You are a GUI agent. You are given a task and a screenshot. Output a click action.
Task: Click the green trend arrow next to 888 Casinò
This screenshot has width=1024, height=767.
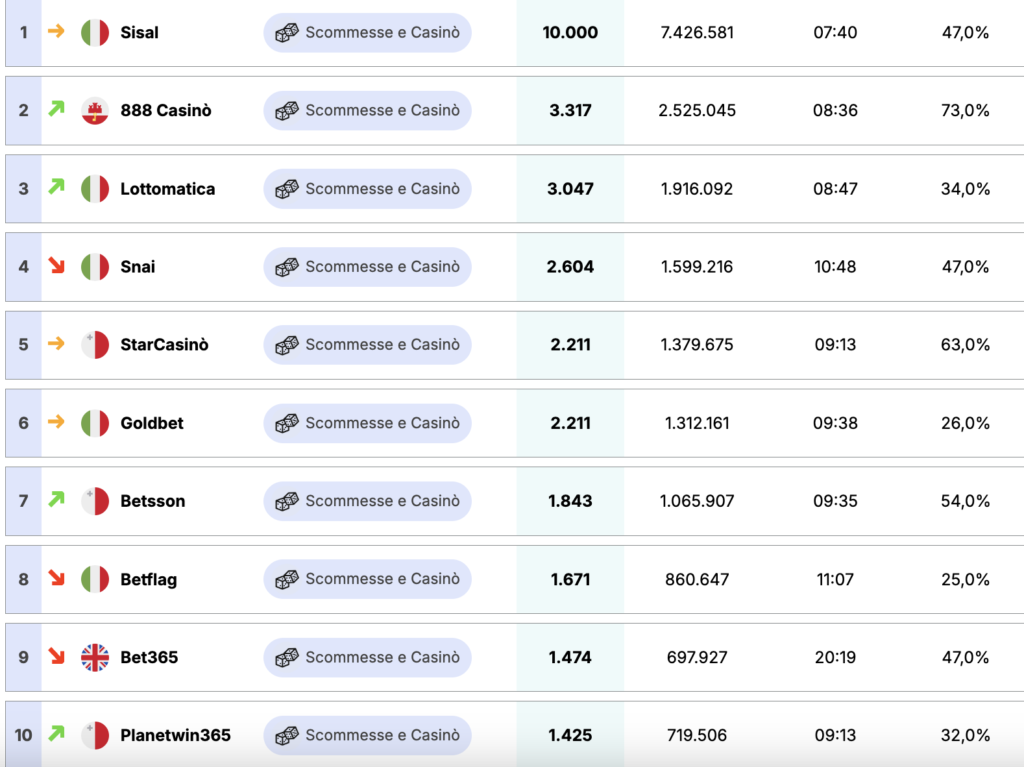point(55,110)
